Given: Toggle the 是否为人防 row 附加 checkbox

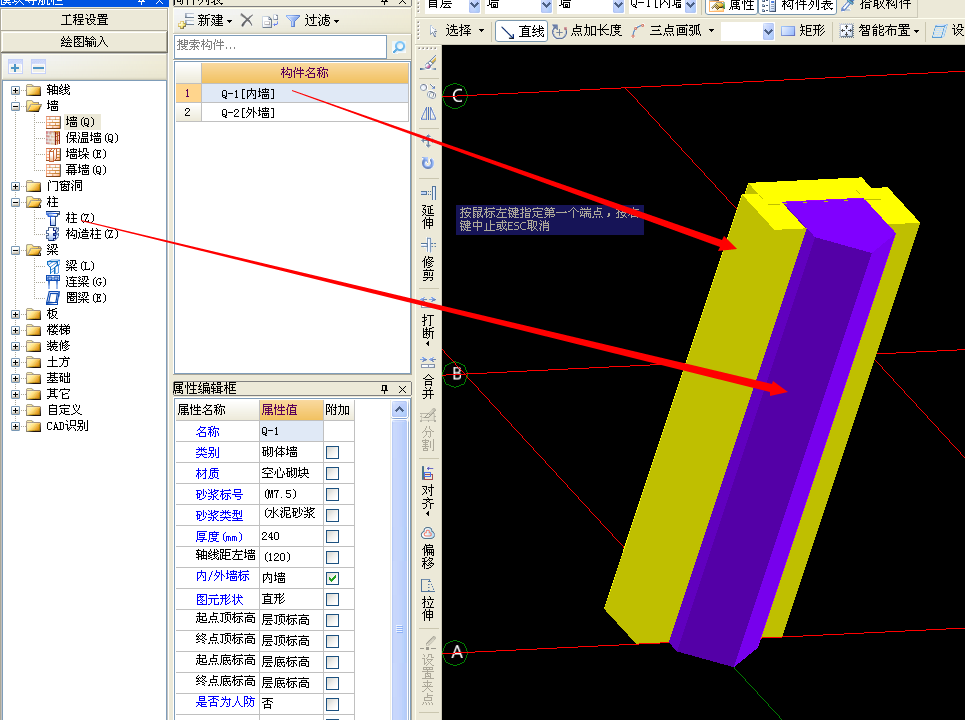Looking at the screenshot, I should [332, 703].
